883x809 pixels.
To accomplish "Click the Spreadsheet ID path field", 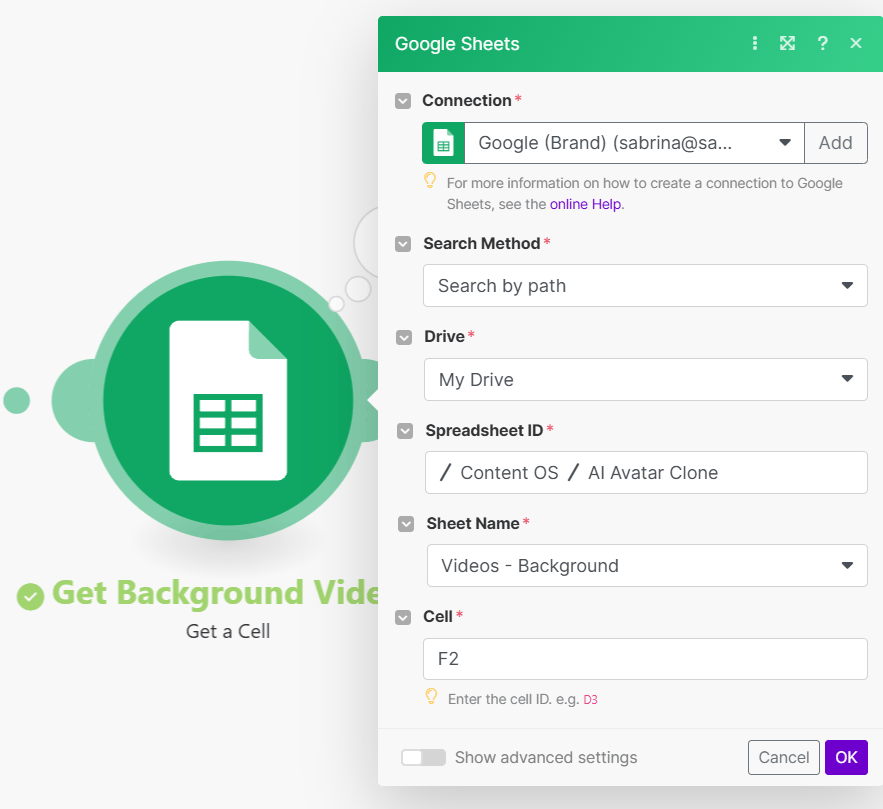I will 646,472.
